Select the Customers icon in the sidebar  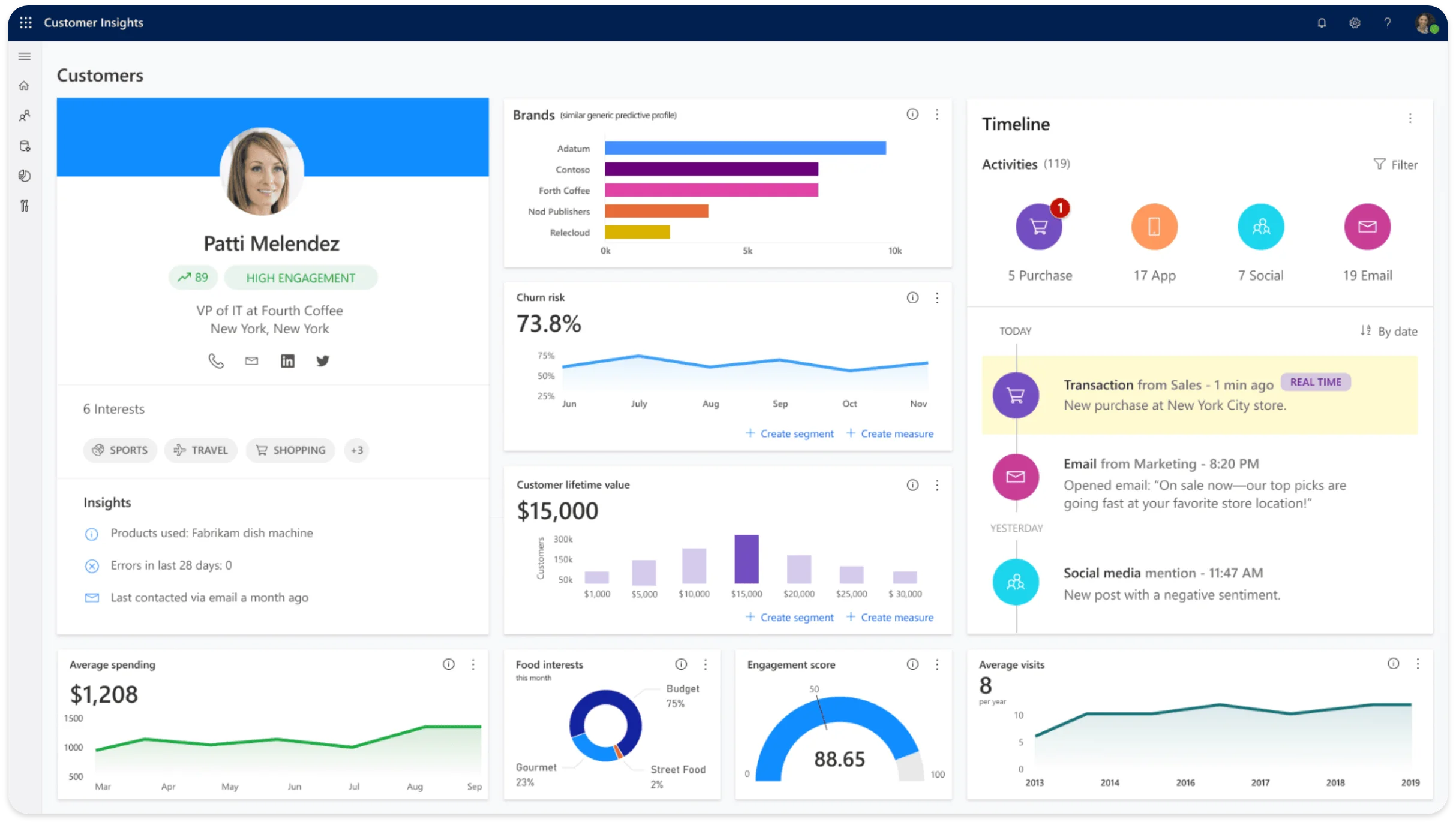tap(25, 116)
